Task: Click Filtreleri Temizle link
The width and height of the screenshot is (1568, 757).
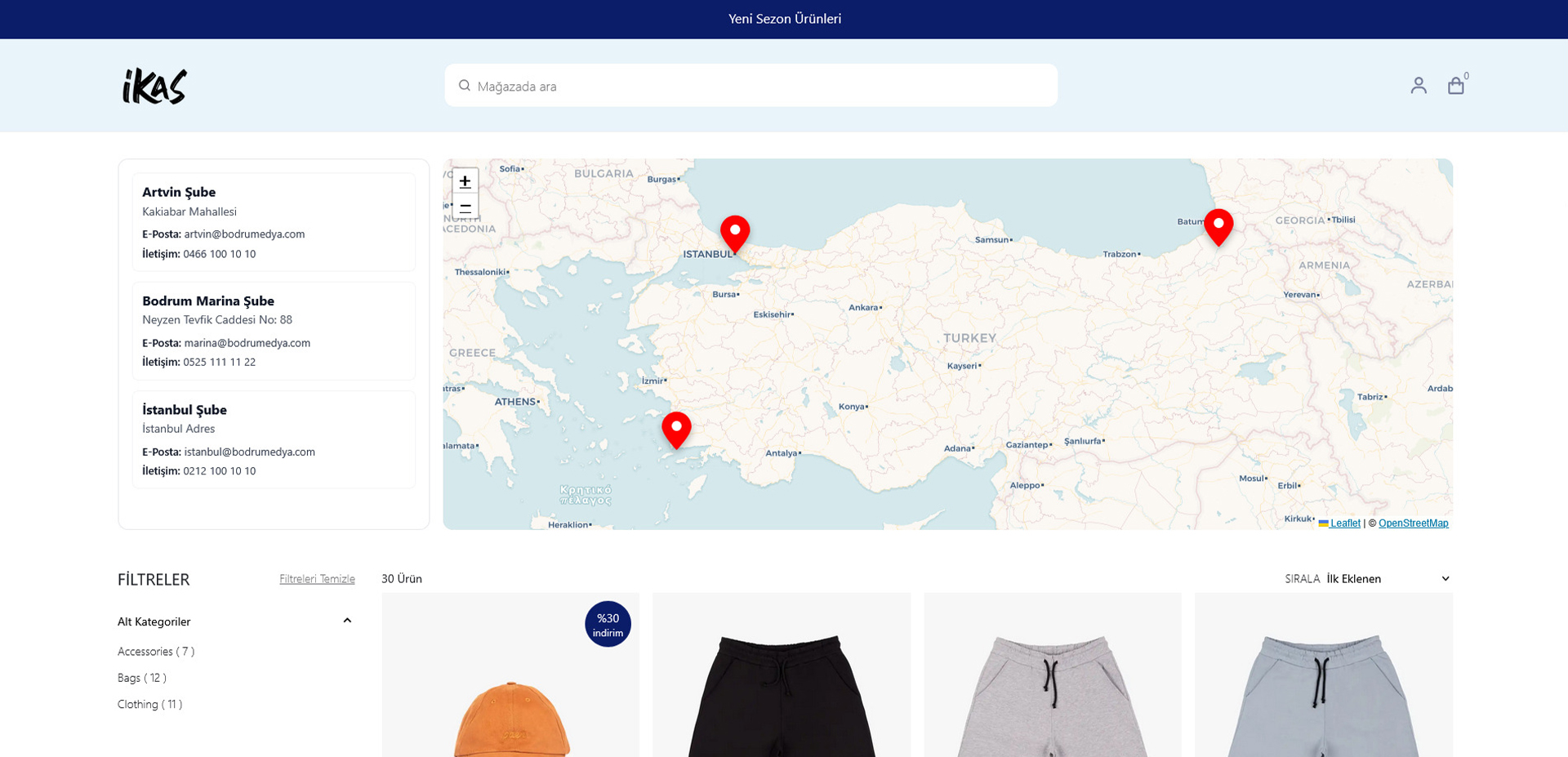Action: point(317,579)
